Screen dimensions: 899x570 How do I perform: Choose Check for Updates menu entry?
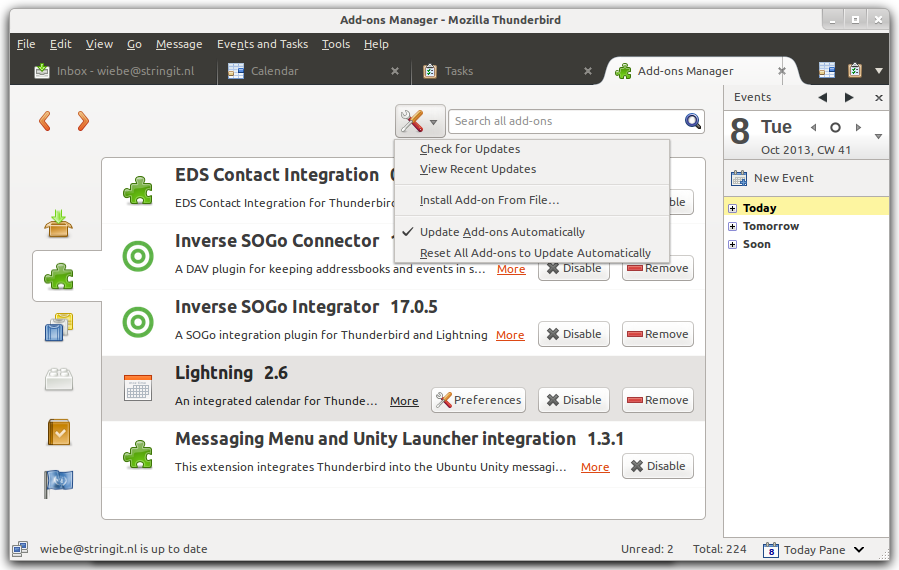tap(469, 149)
